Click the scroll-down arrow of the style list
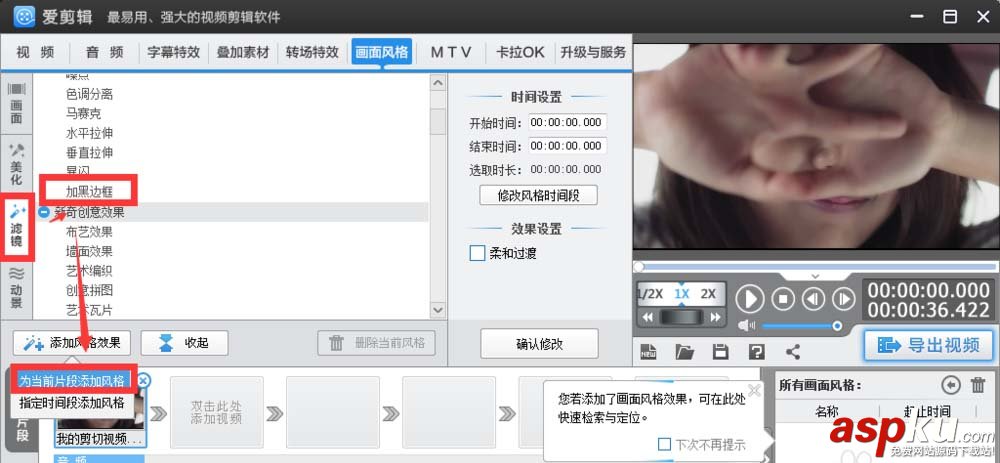 click(438, 310)
